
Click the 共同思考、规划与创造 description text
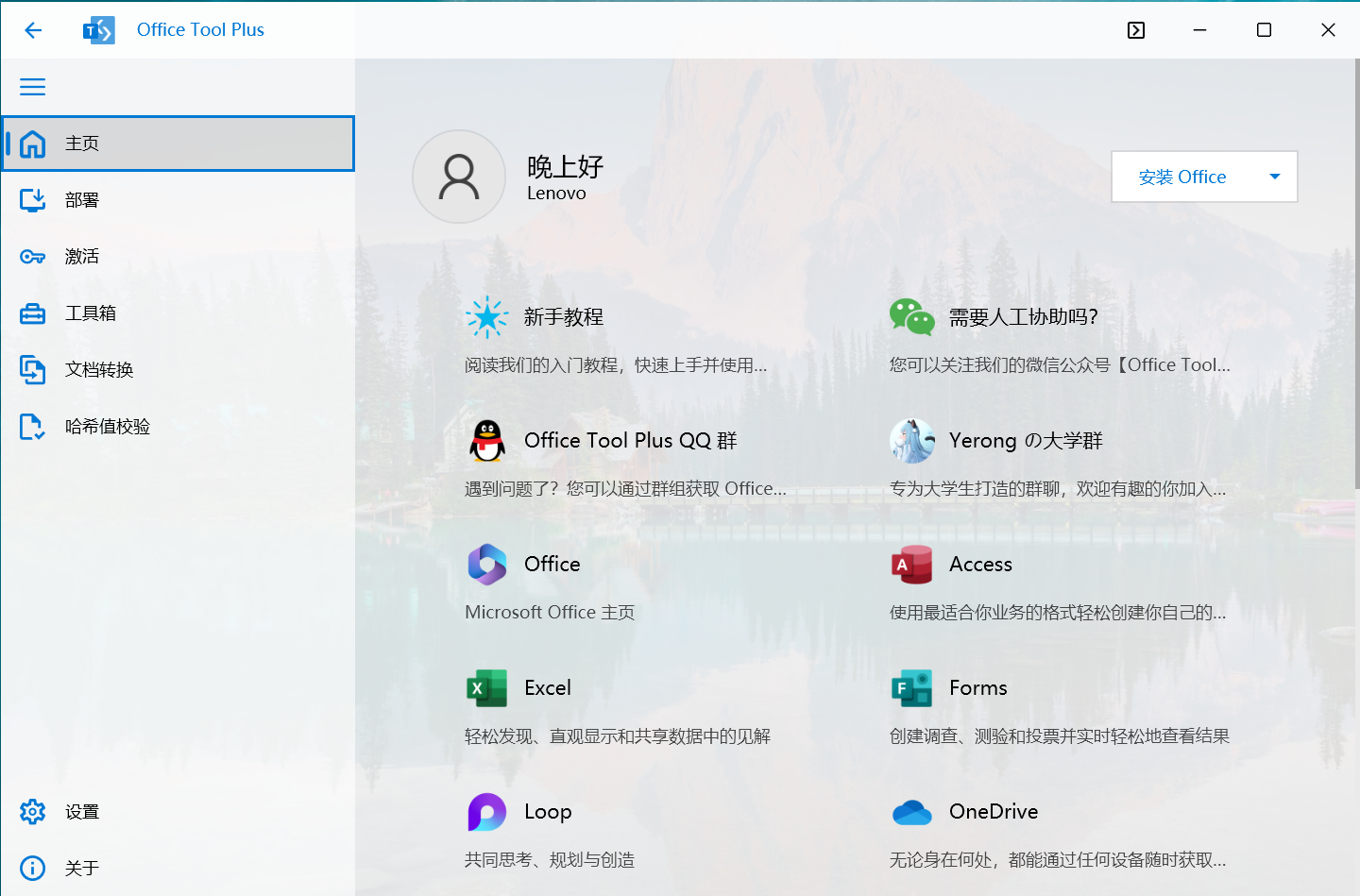(550, 860)
